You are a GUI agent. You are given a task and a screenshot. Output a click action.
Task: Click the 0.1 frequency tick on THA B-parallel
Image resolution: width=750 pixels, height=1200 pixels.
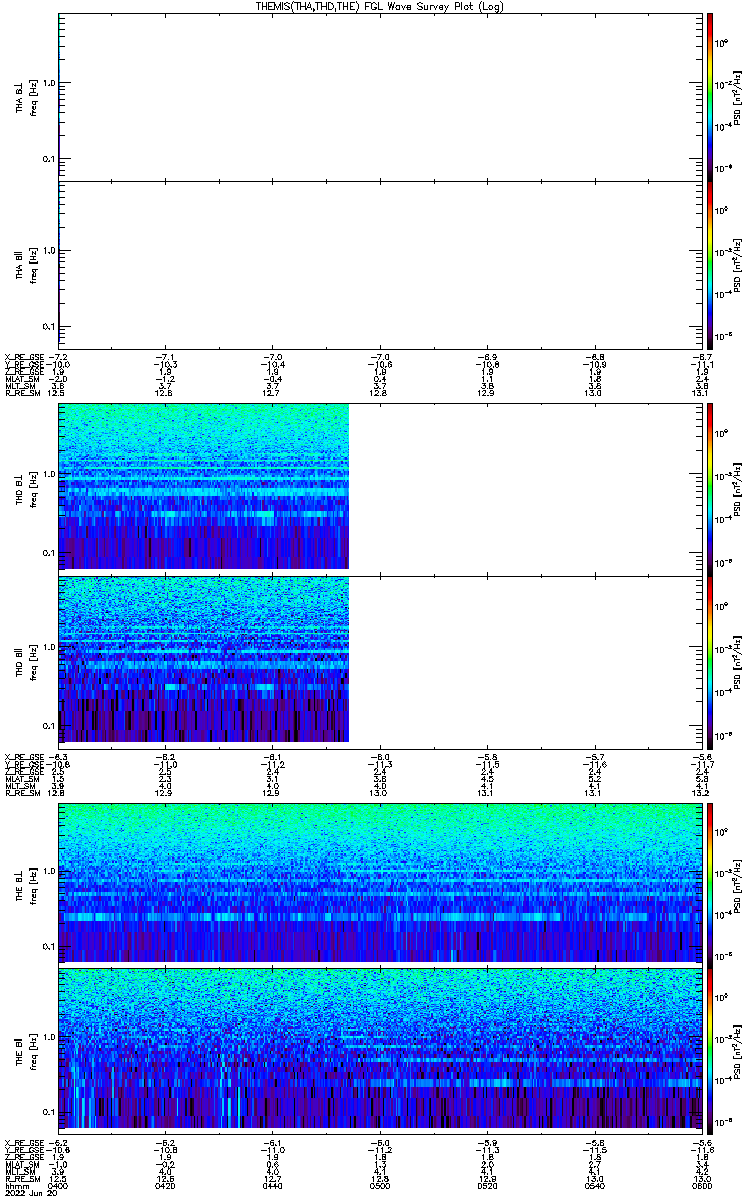coord(49,326)
